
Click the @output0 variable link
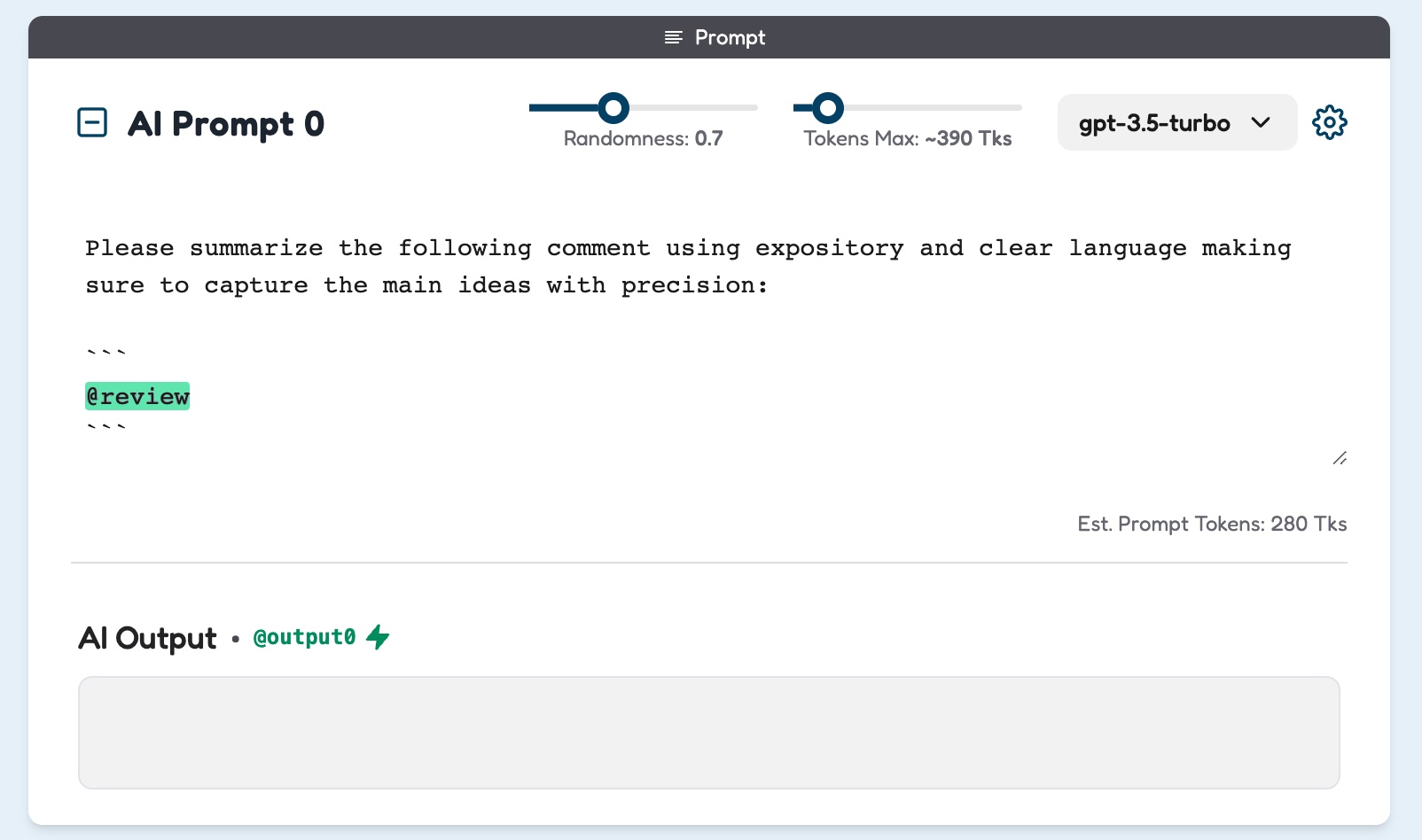pos(304,637)
